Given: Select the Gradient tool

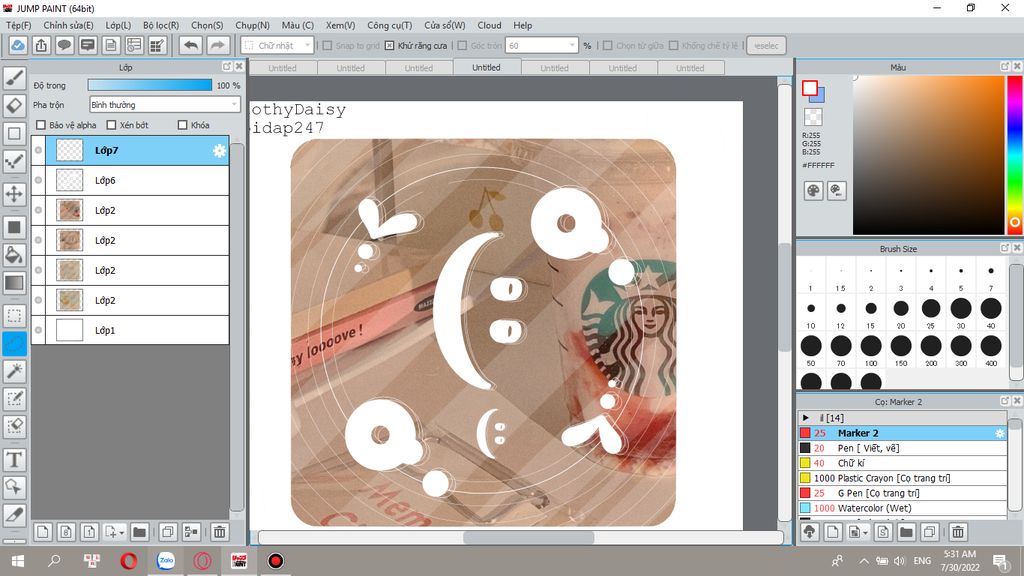Looking at the screenshot, I should pos(14,283).
